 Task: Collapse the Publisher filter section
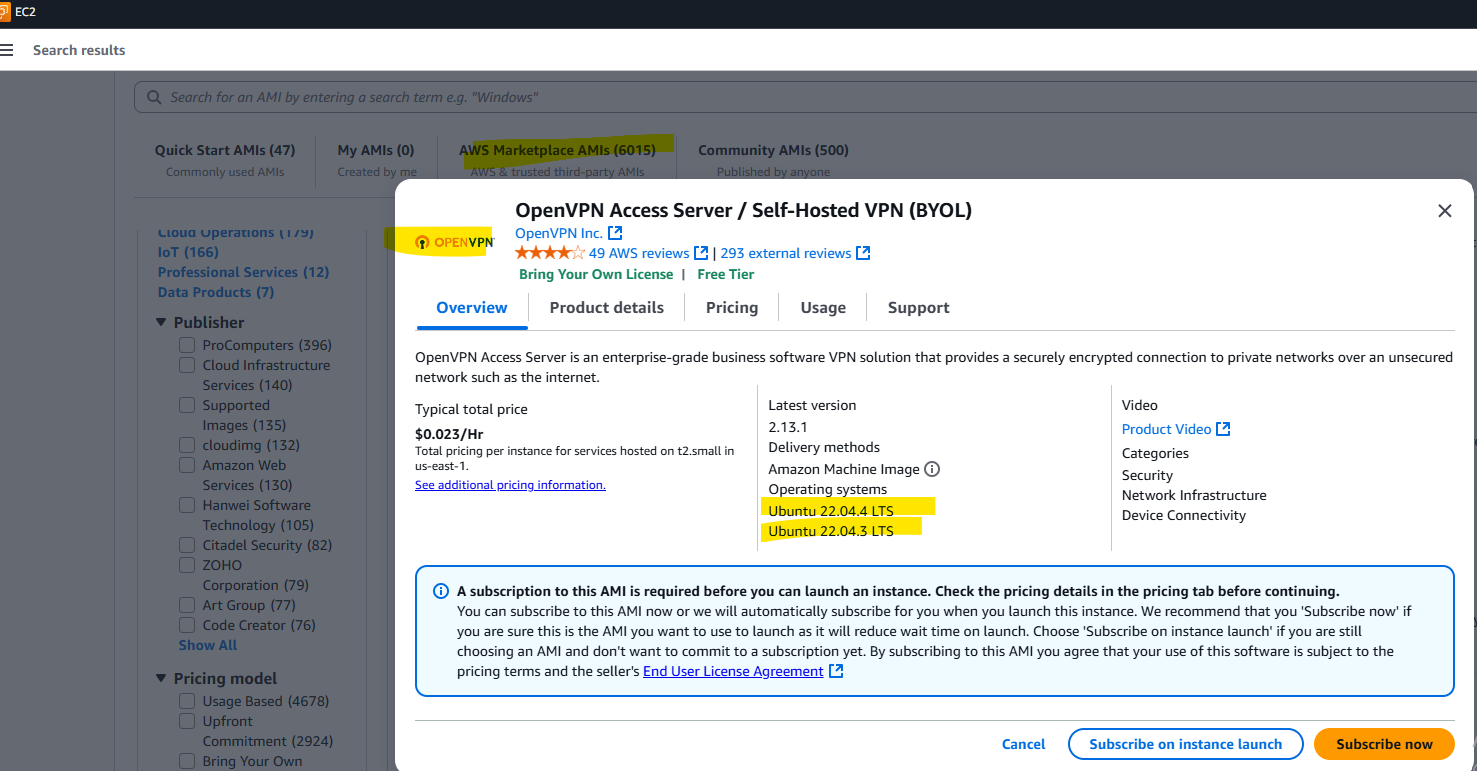[162, 322]
